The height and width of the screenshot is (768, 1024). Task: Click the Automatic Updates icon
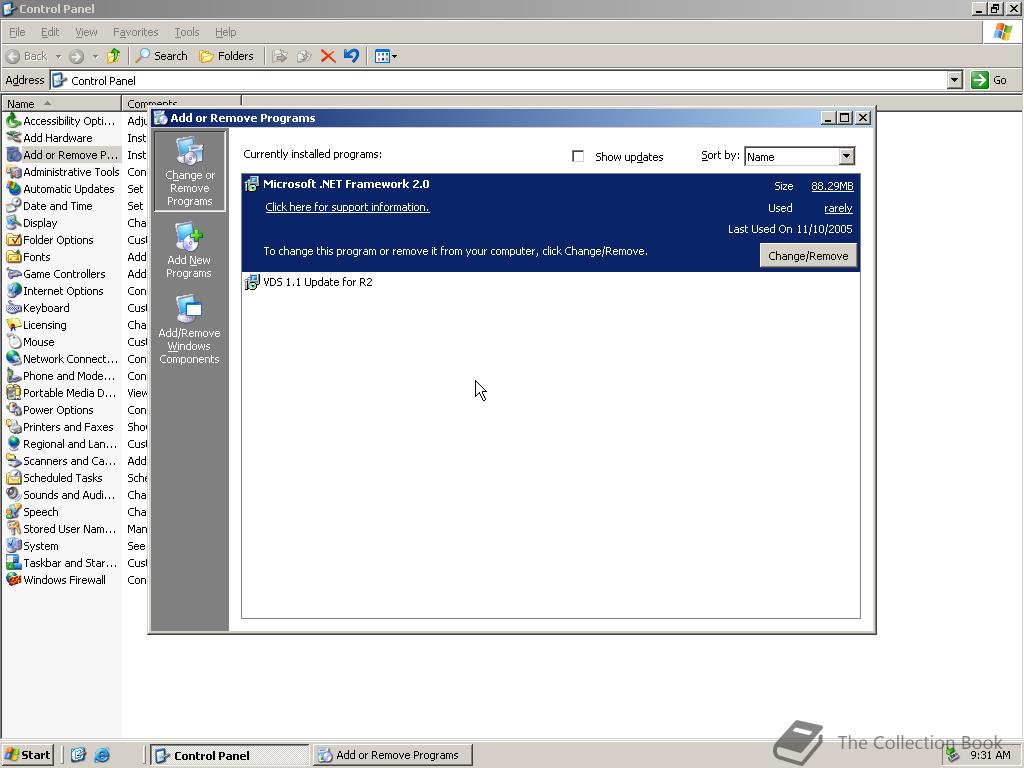click(x=13, y=188)
